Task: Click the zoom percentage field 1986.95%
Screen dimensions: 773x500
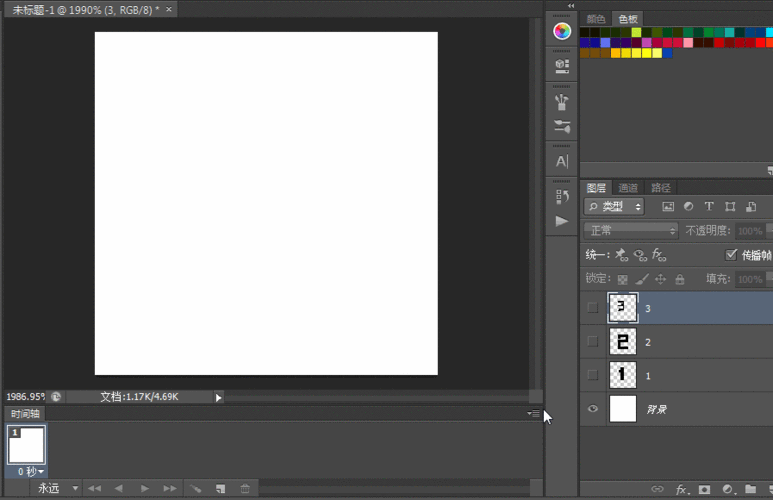Action: [26, 396]
